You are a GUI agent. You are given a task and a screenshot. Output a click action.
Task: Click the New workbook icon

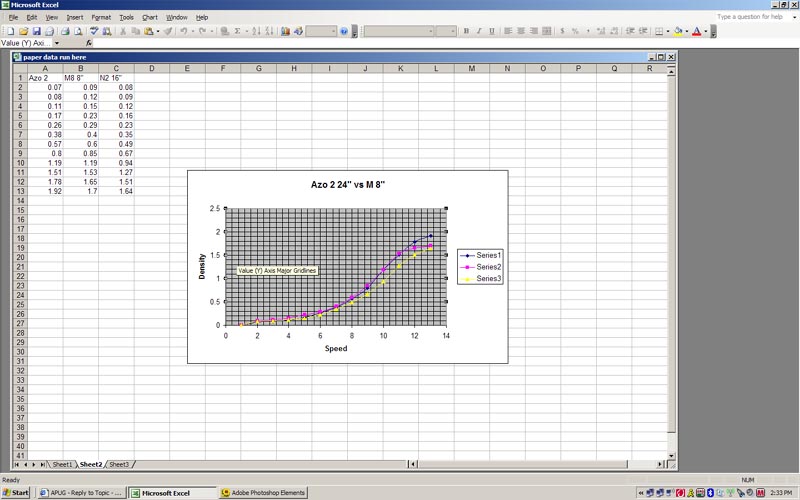[x=8, y=31]
